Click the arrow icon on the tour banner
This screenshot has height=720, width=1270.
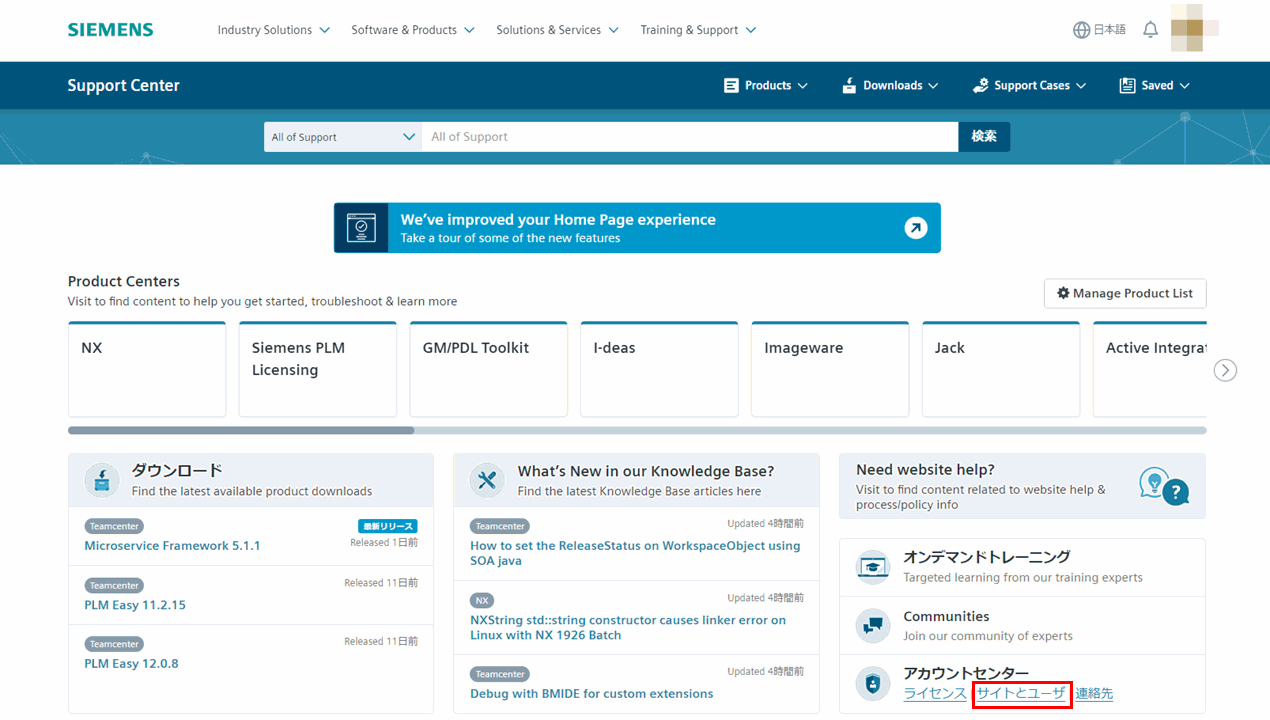pyautogui.click(x=915, y=228)
